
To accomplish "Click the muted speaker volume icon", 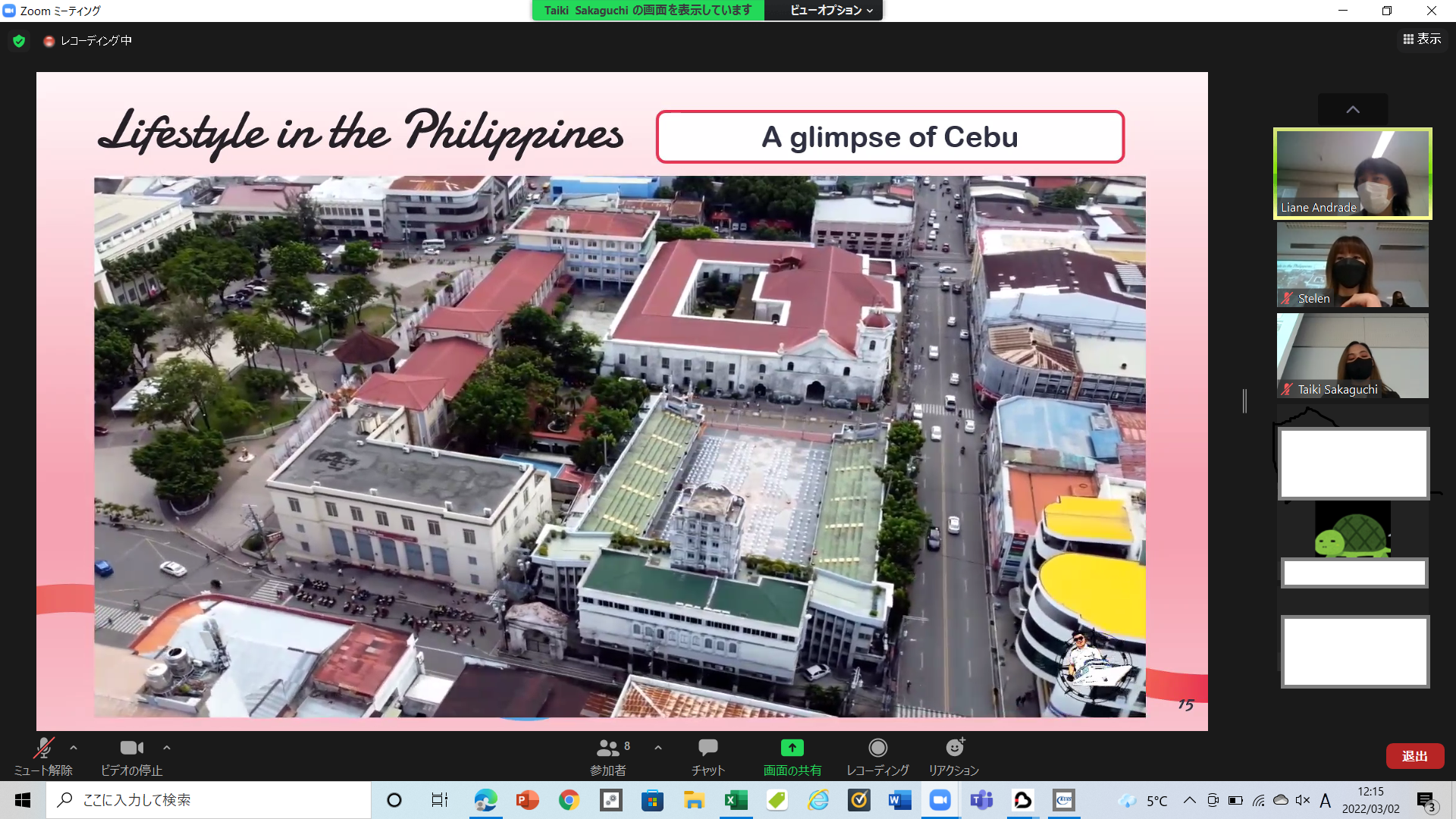I will point(1303,800).
